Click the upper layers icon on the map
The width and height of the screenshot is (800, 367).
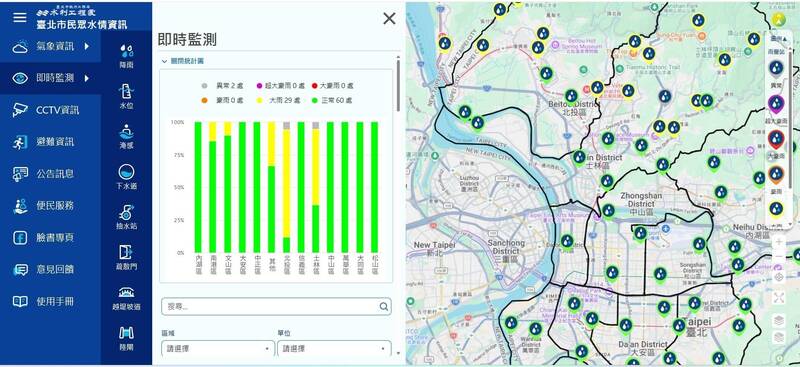779,321
